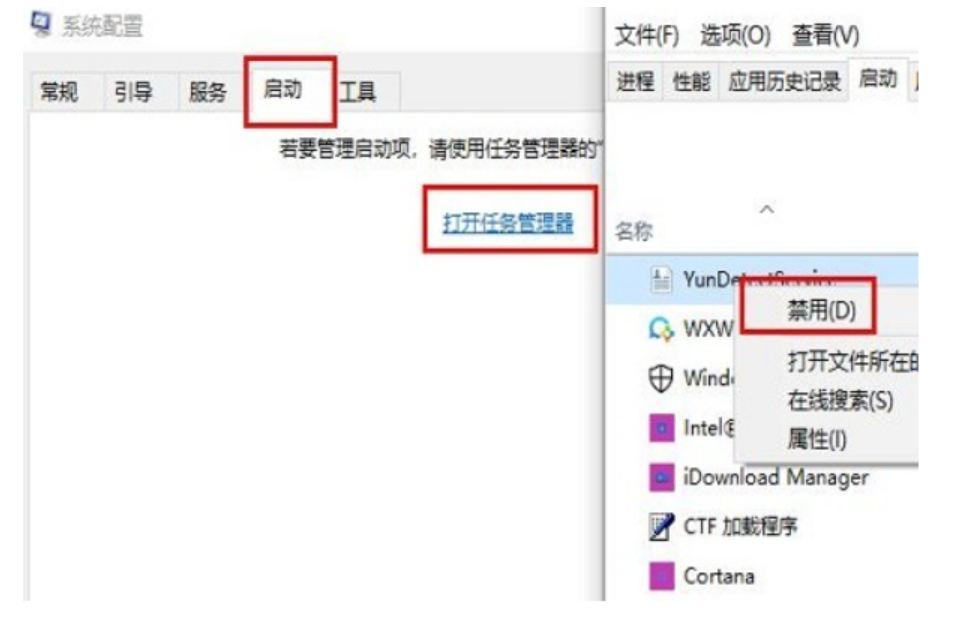Open the 选项(O) menu

point(735,35)
